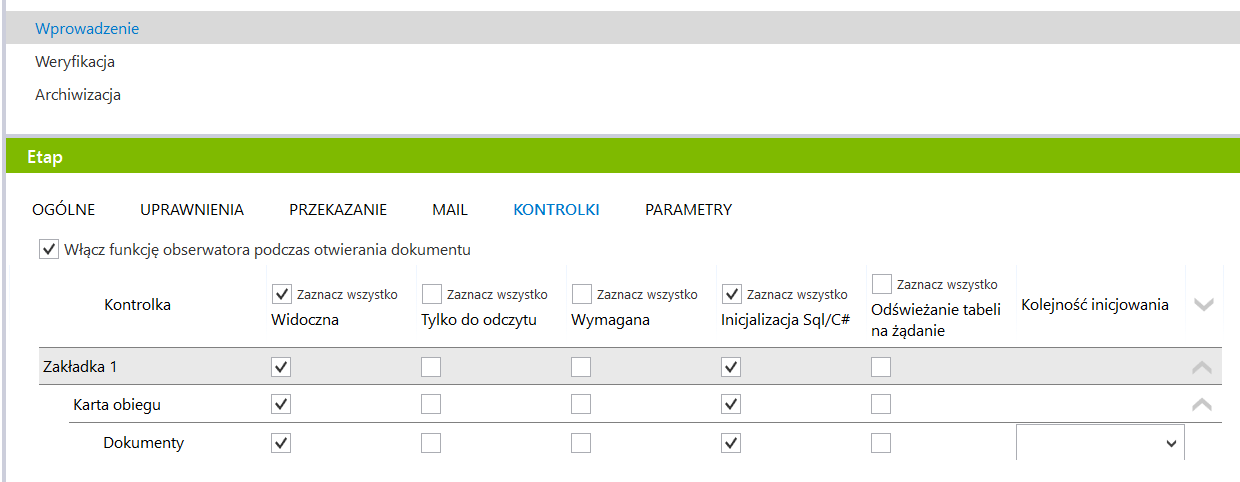Image resolution: width=1240 pixels, height=482 pixels.
Task: Open the MAIL tab
Action: [450, 210]
